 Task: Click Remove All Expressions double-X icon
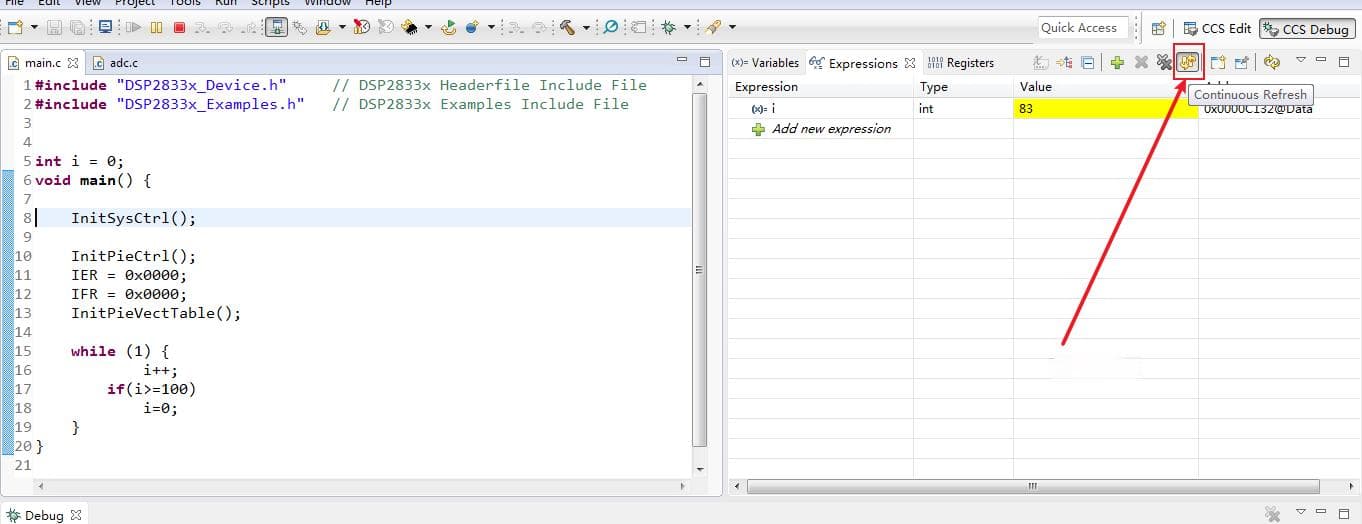click(1164, 62)
